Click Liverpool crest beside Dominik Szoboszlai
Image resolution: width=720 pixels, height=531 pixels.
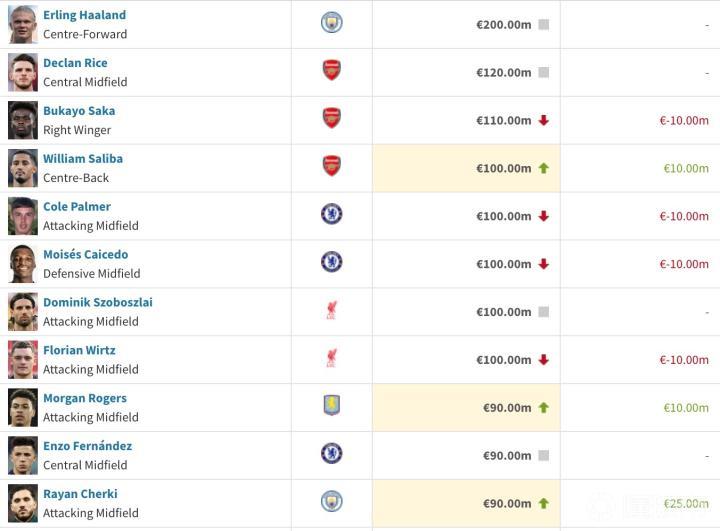[x=332, y=310]
